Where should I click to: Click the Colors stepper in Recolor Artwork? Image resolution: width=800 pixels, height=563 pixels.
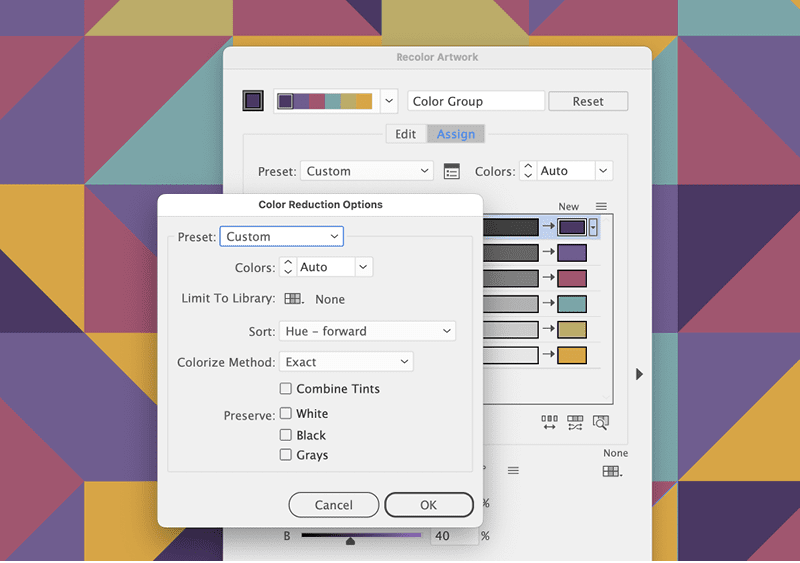[528, 170]
